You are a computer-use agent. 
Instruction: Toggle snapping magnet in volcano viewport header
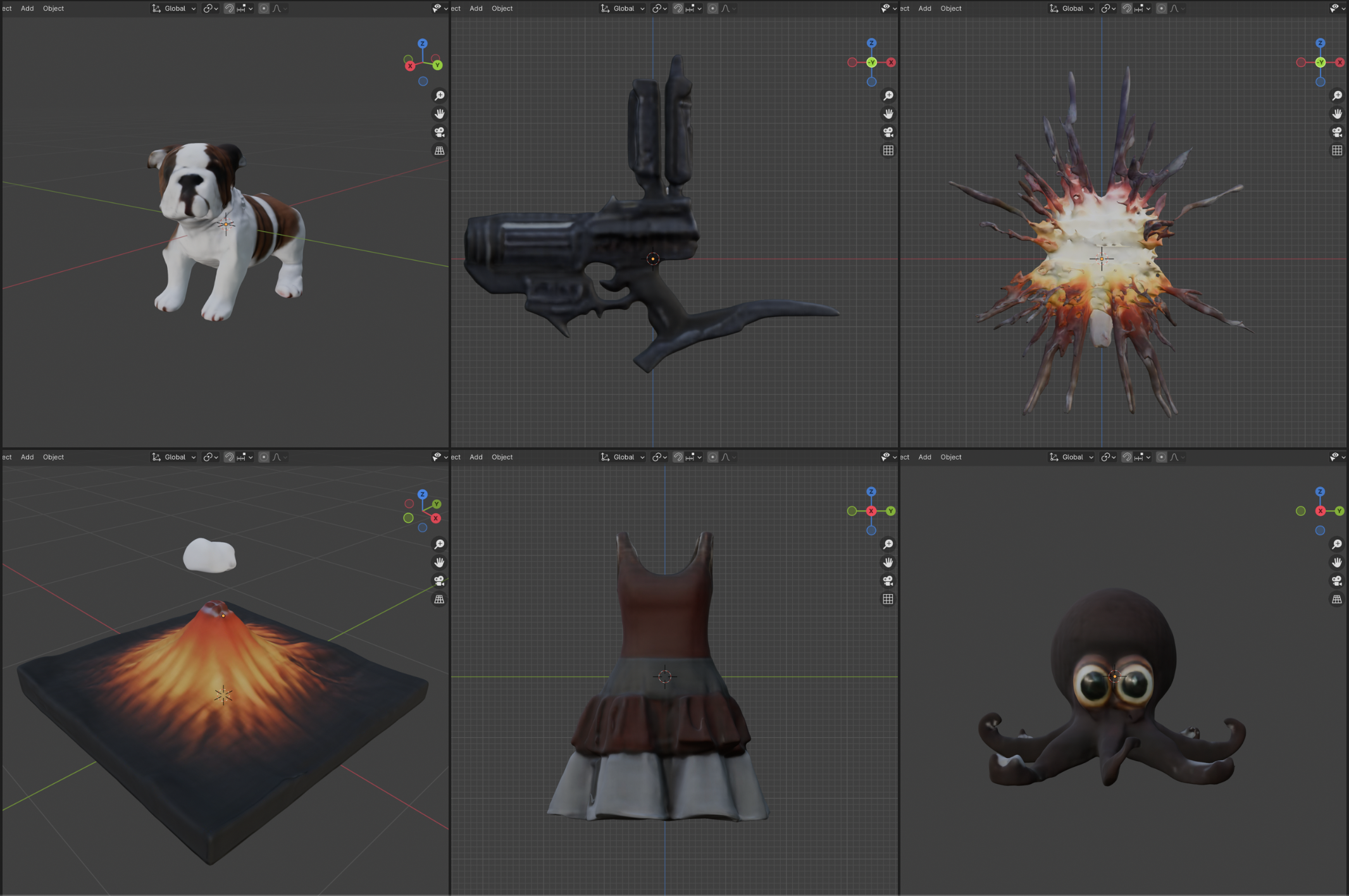point(229,457)
